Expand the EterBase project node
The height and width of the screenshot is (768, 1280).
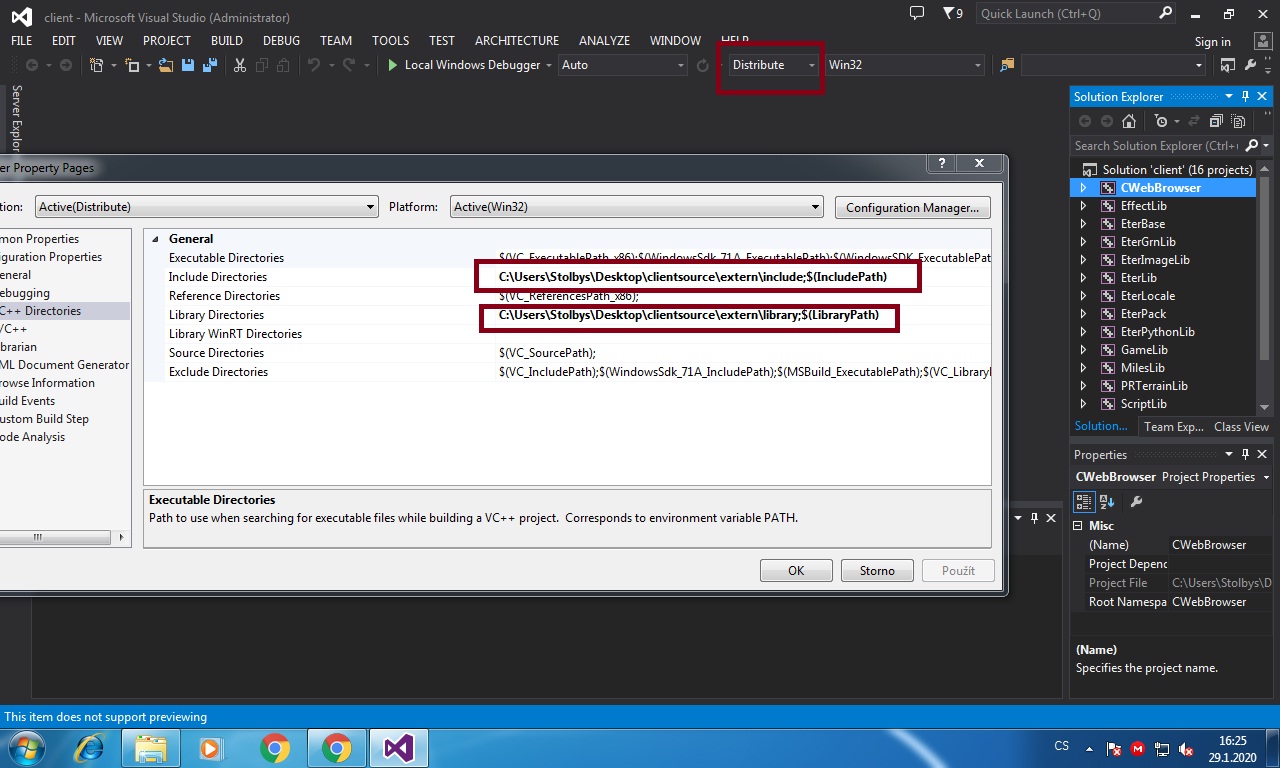click(x=1083, y=224)
